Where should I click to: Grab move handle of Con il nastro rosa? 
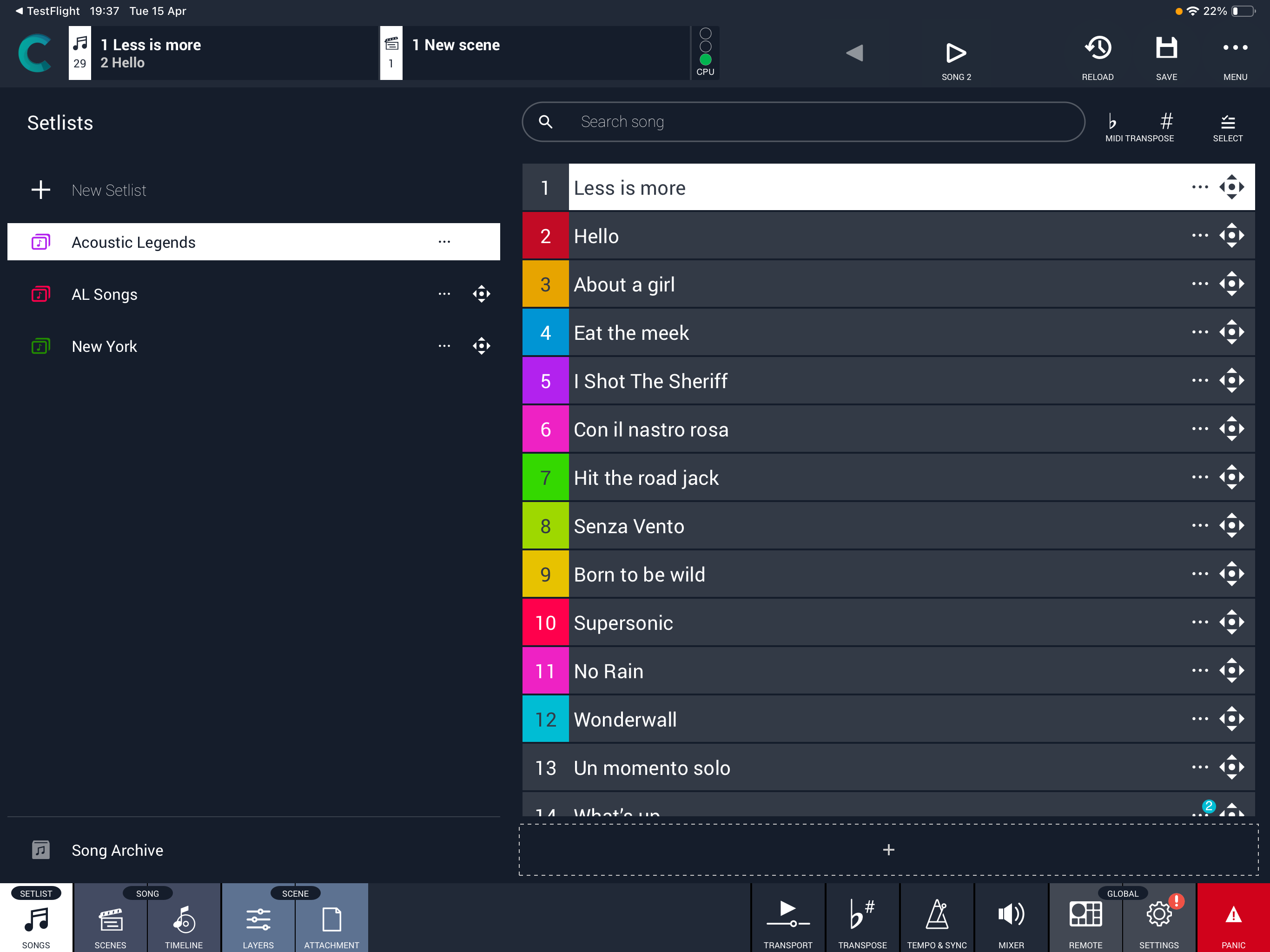point(1231,429)
